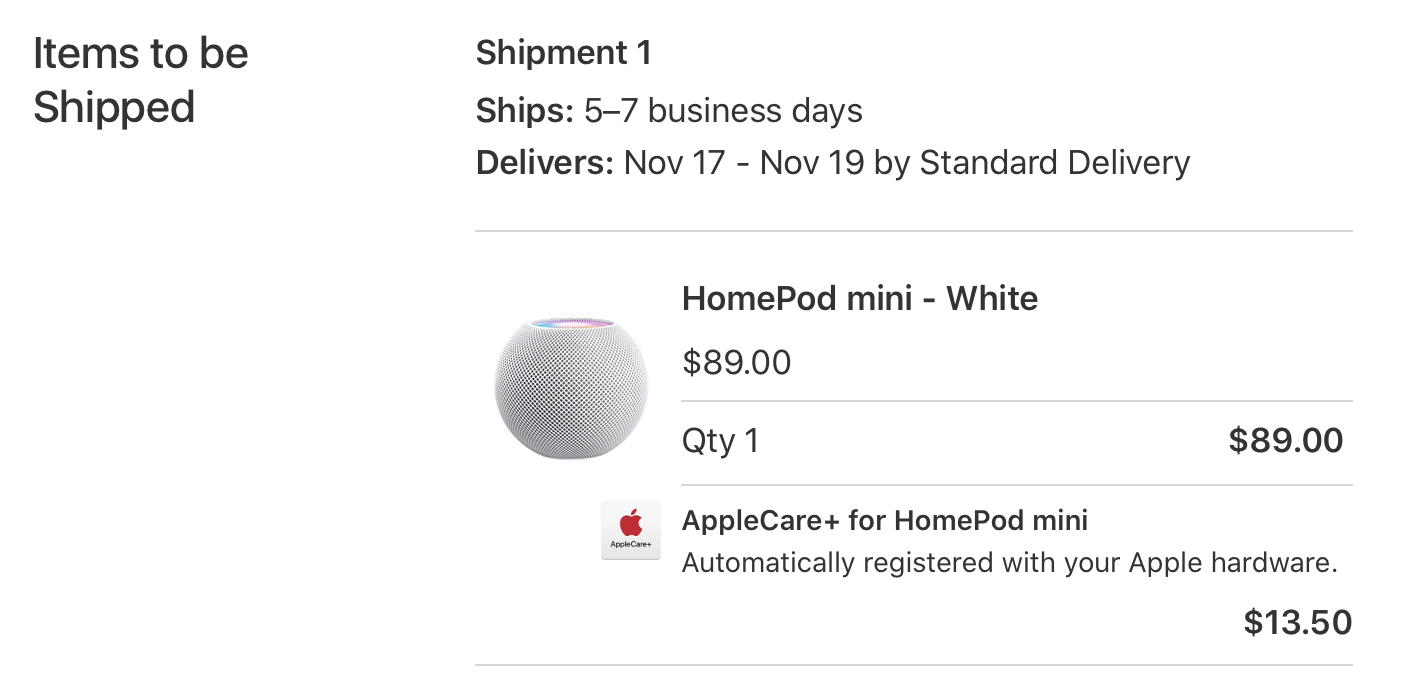The width and height of the screenshot is (1406, 692).
Task: Select AppleCare+ for HomePod mini heading
Action: (884, 520)
